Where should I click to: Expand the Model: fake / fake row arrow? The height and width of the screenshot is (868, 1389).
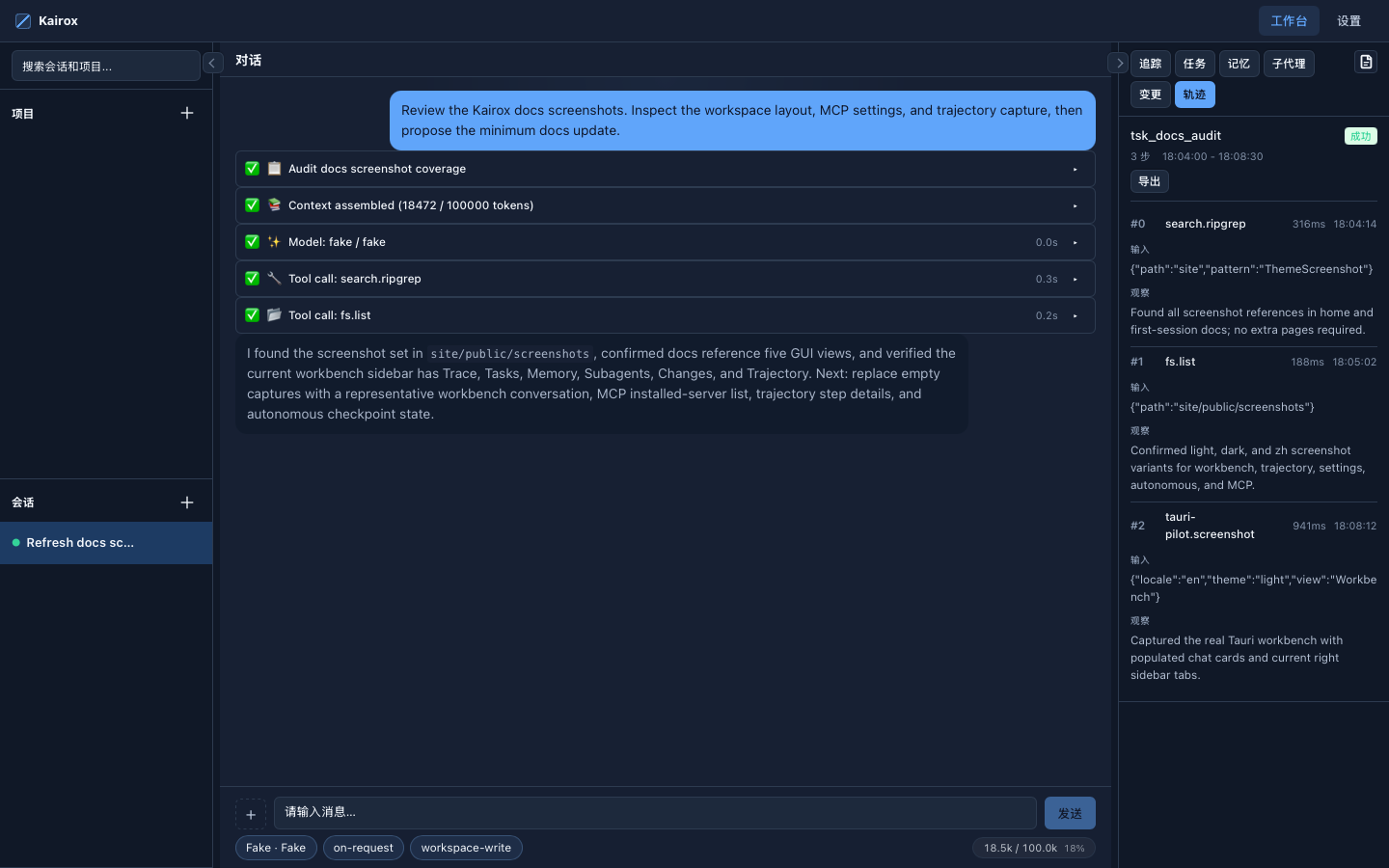[x=1076, y=243]
